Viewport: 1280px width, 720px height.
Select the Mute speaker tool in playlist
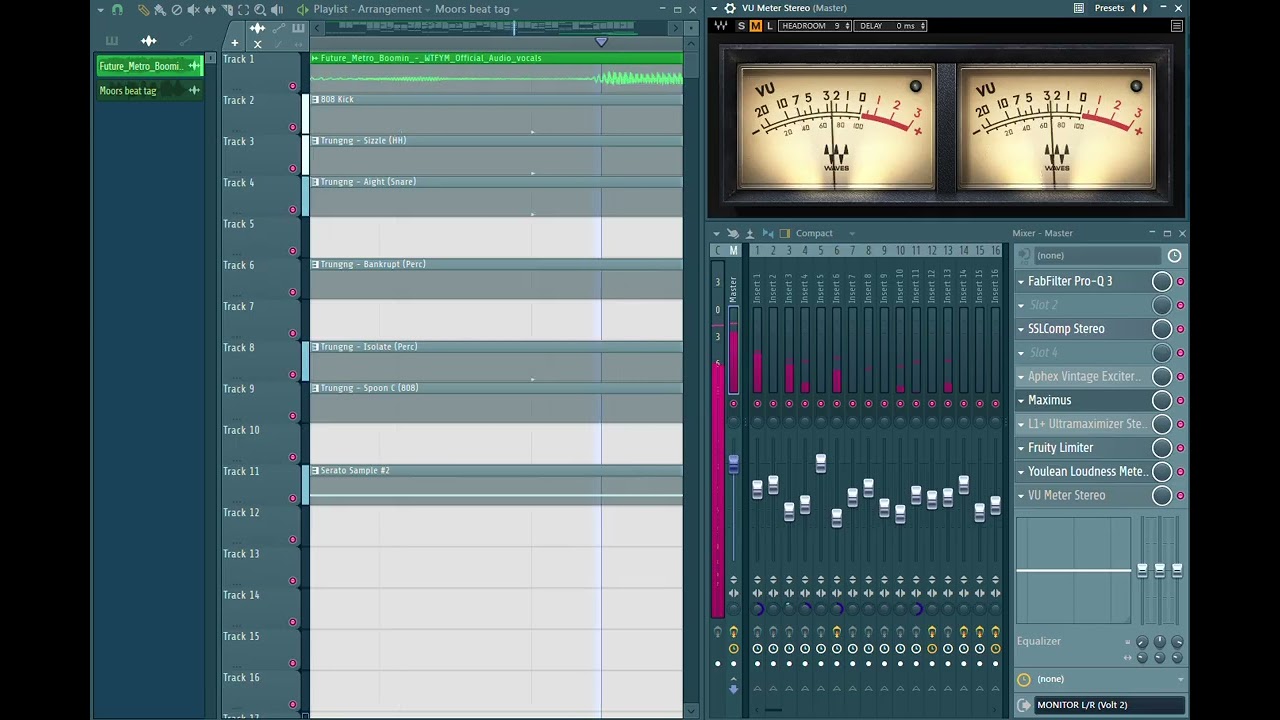[x=194, y=10]
